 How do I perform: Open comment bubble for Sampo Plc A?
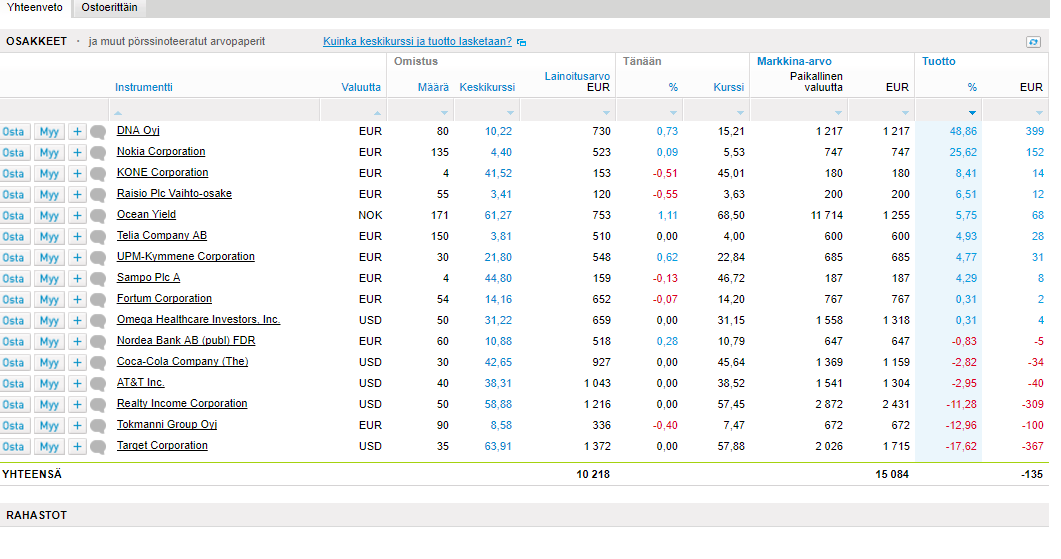(x=98, y=279)
